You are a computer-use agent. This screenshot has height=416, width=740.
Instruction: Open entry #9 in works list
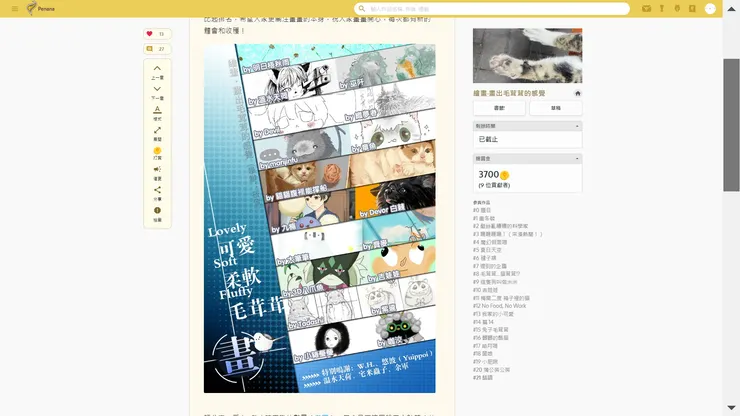coord(495,282)
